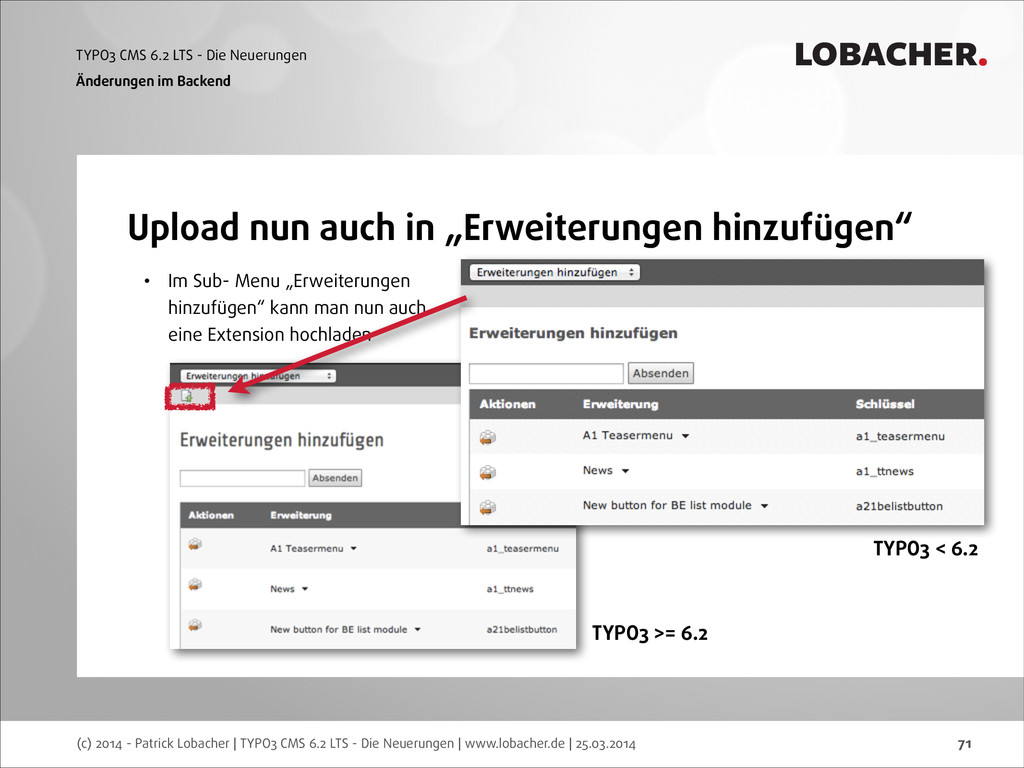Click the LOBACHER logo
The image size is (1024, 768).
point(891,55)
